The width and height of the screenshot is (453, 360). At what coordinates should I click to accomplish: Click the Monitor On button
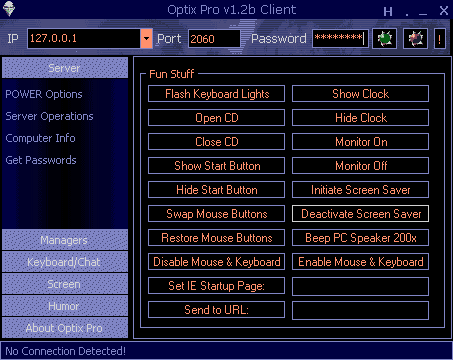click(x=361, y=142)
